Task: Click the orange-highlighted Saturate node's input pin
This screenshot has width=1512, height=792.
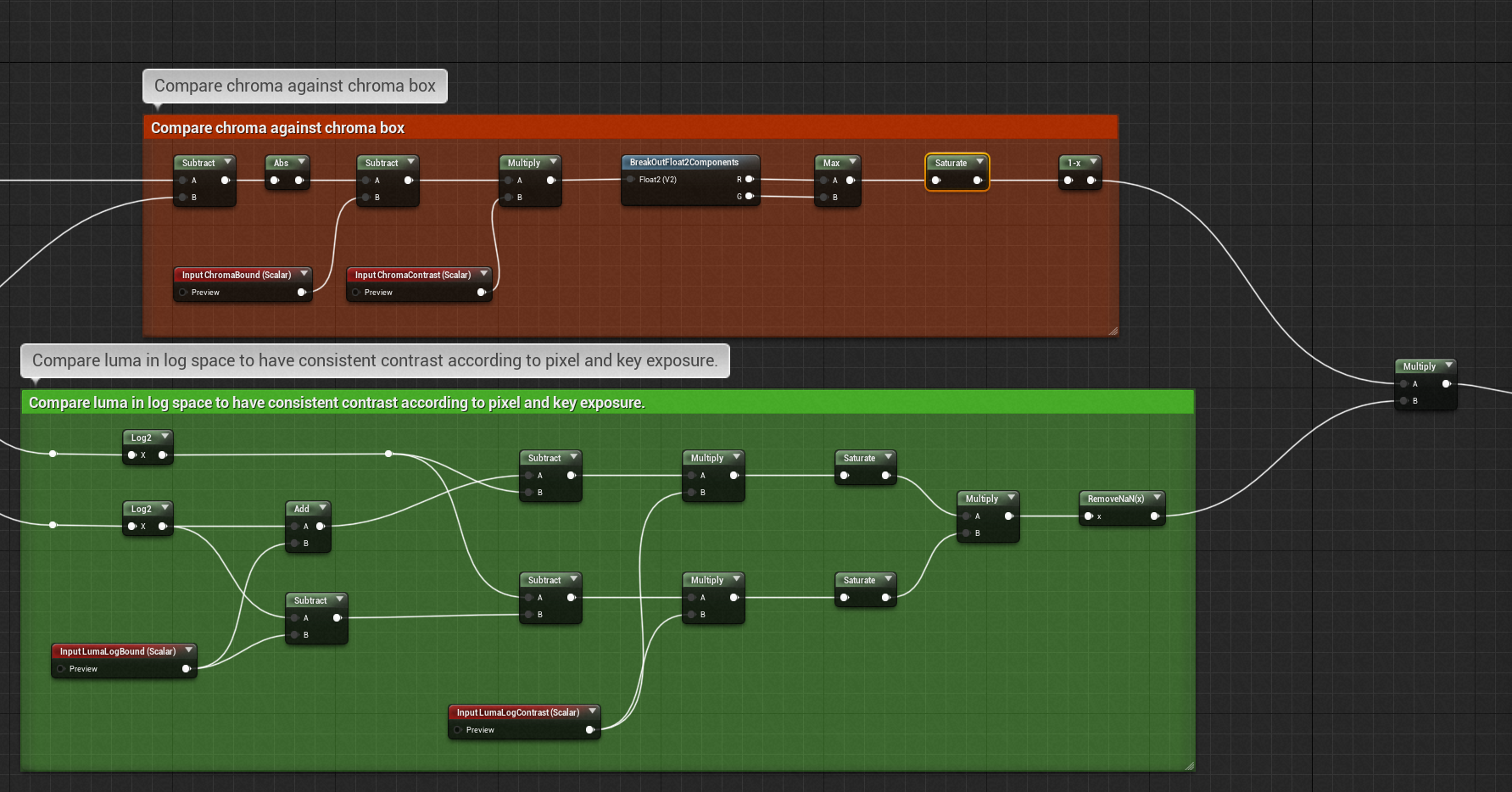Action: pyautogui.click(x=936, y=181)
